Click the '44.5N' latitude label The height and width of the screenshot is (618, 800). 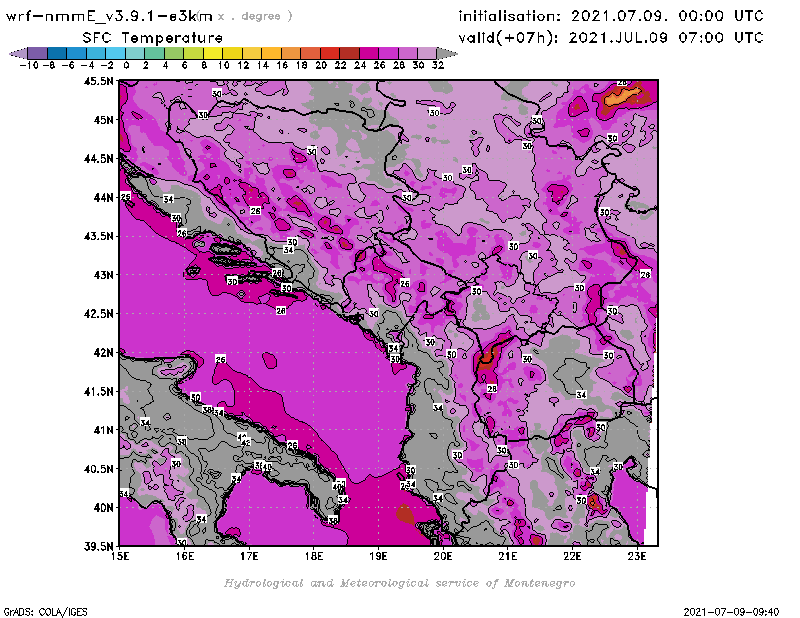98,159
